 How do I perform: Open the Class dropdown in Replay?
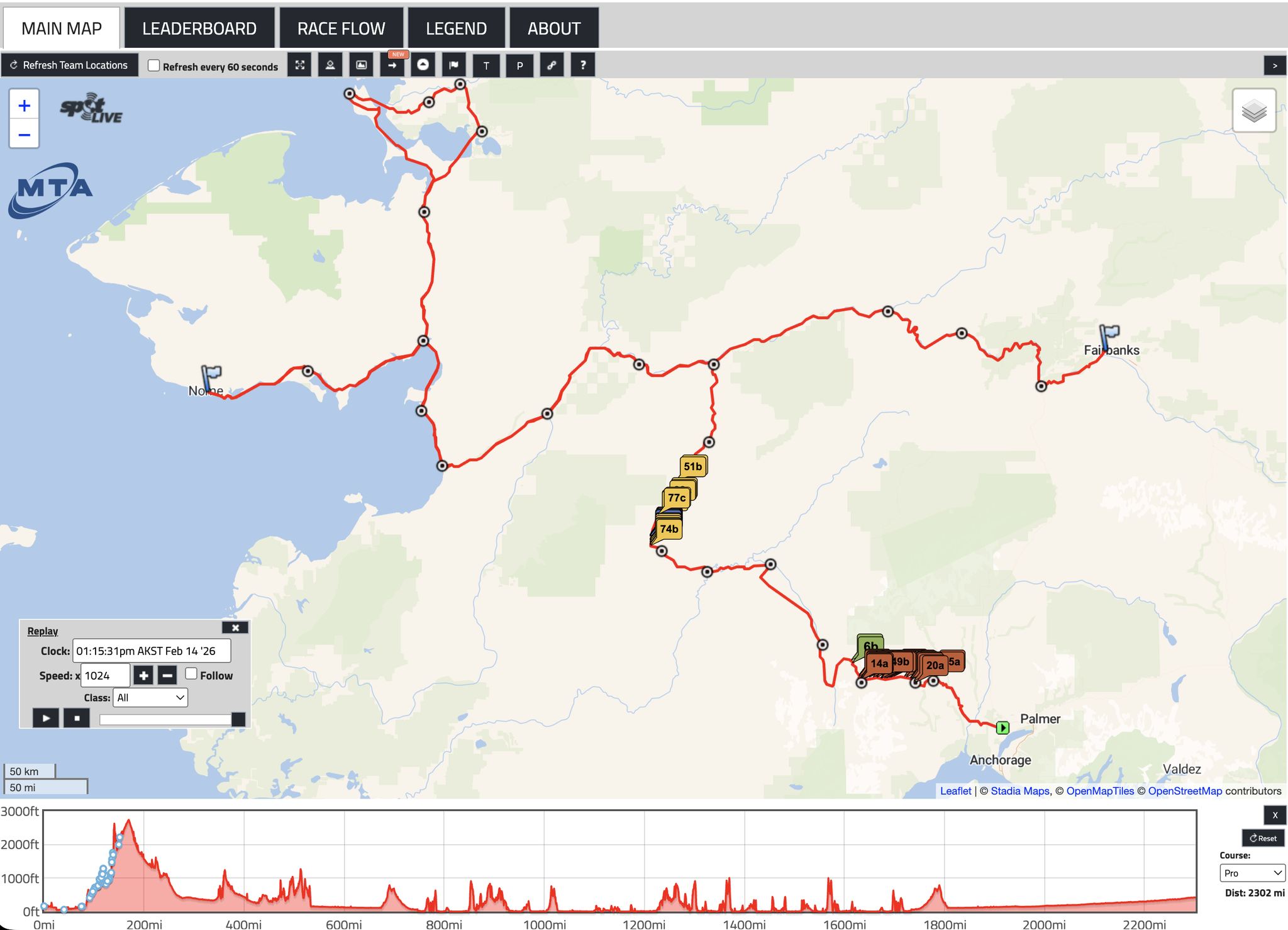tap(150, 697)
